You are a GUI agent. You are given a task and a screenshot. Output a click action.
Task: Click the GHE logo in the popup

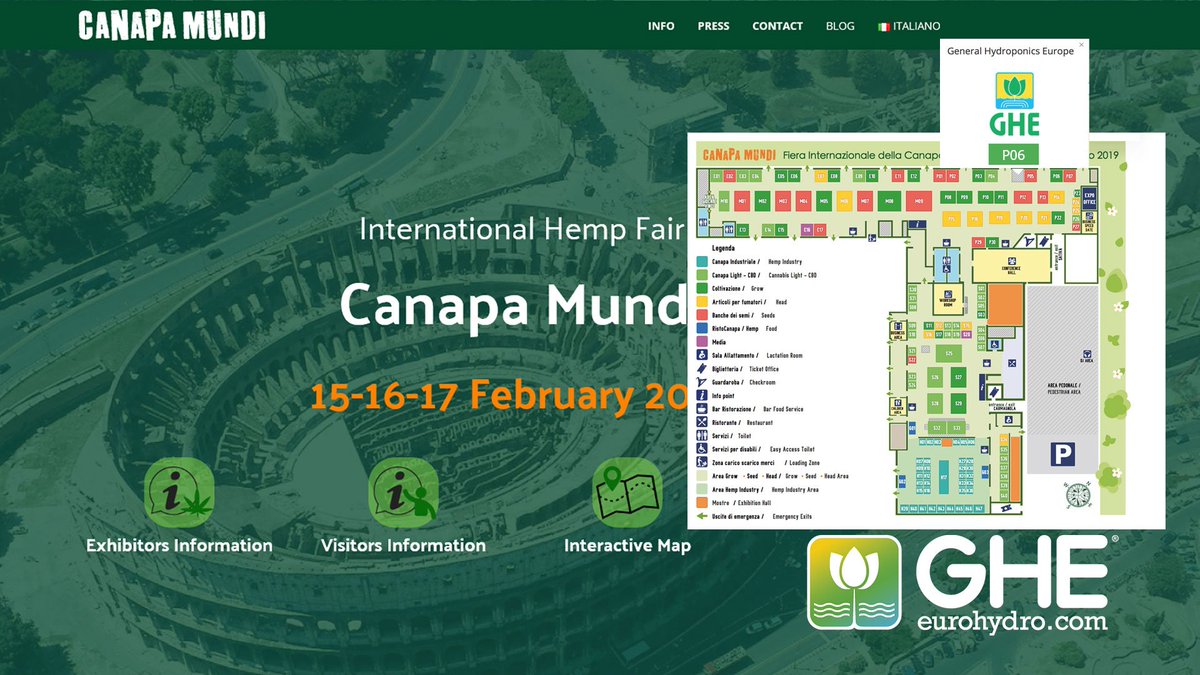[1014, 104]
